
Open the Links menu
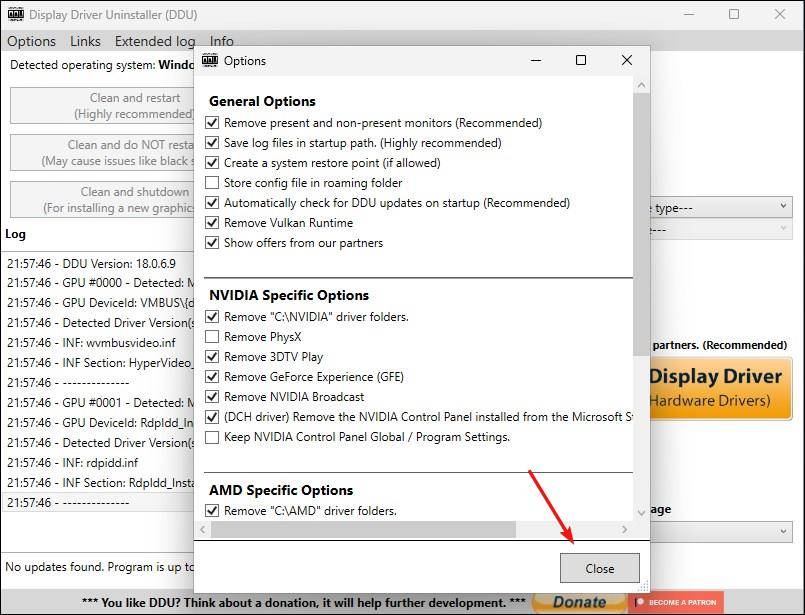click(85, 41)
